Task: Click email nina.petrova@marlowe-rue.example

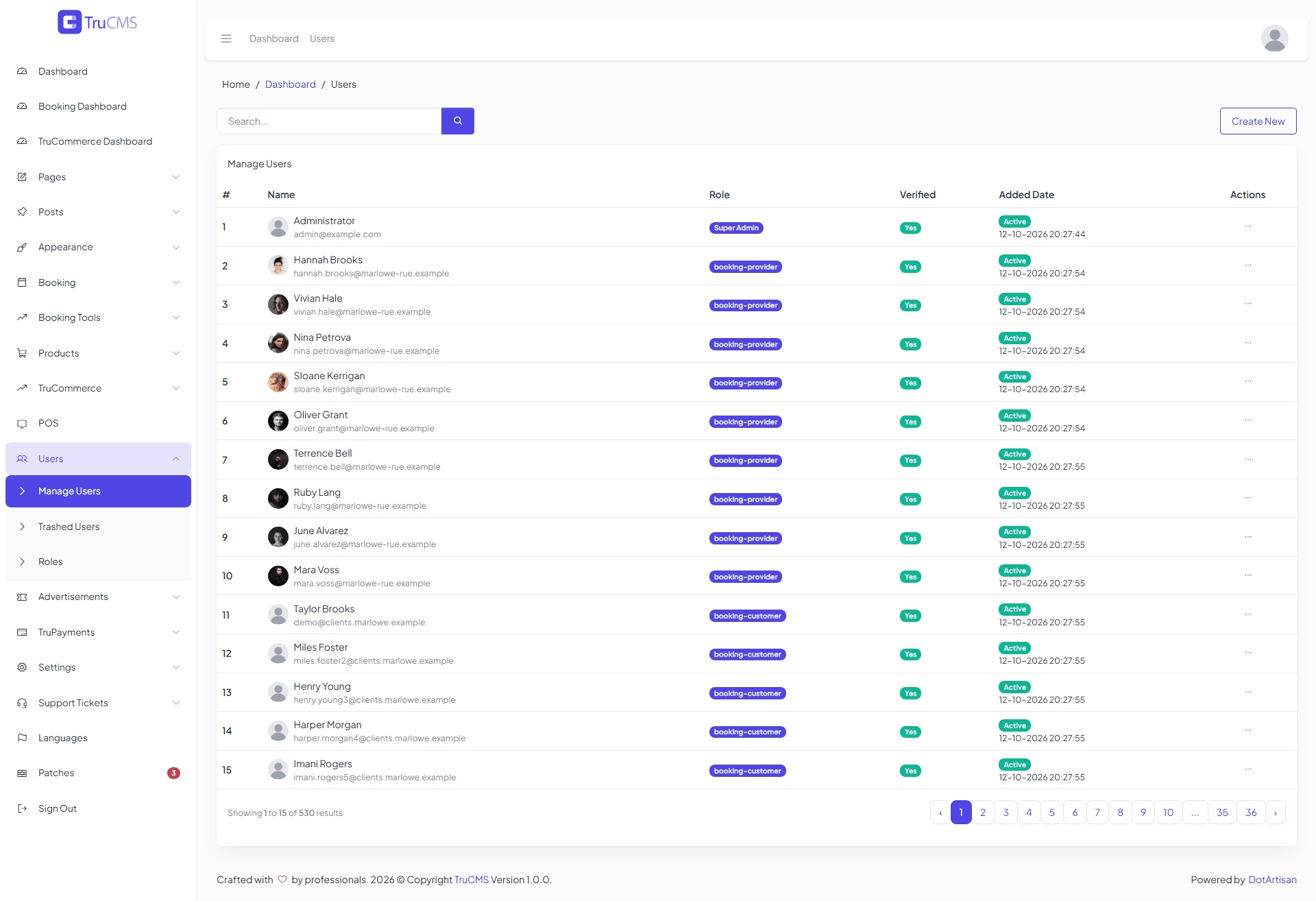Action: [367, 350]
